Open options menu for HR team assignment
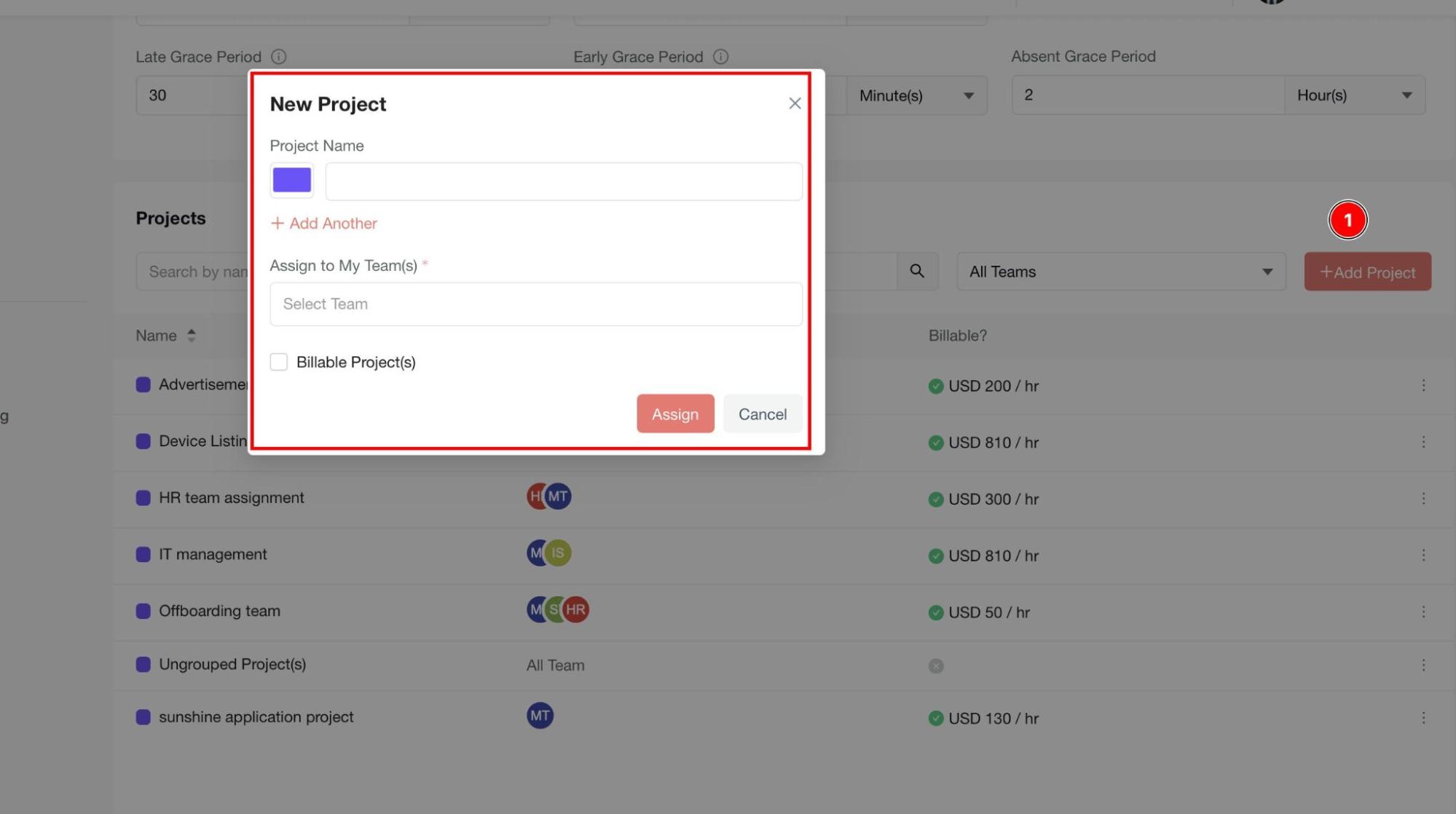The height and width of the screenshot is (814, 1456). click(1422, 499)
